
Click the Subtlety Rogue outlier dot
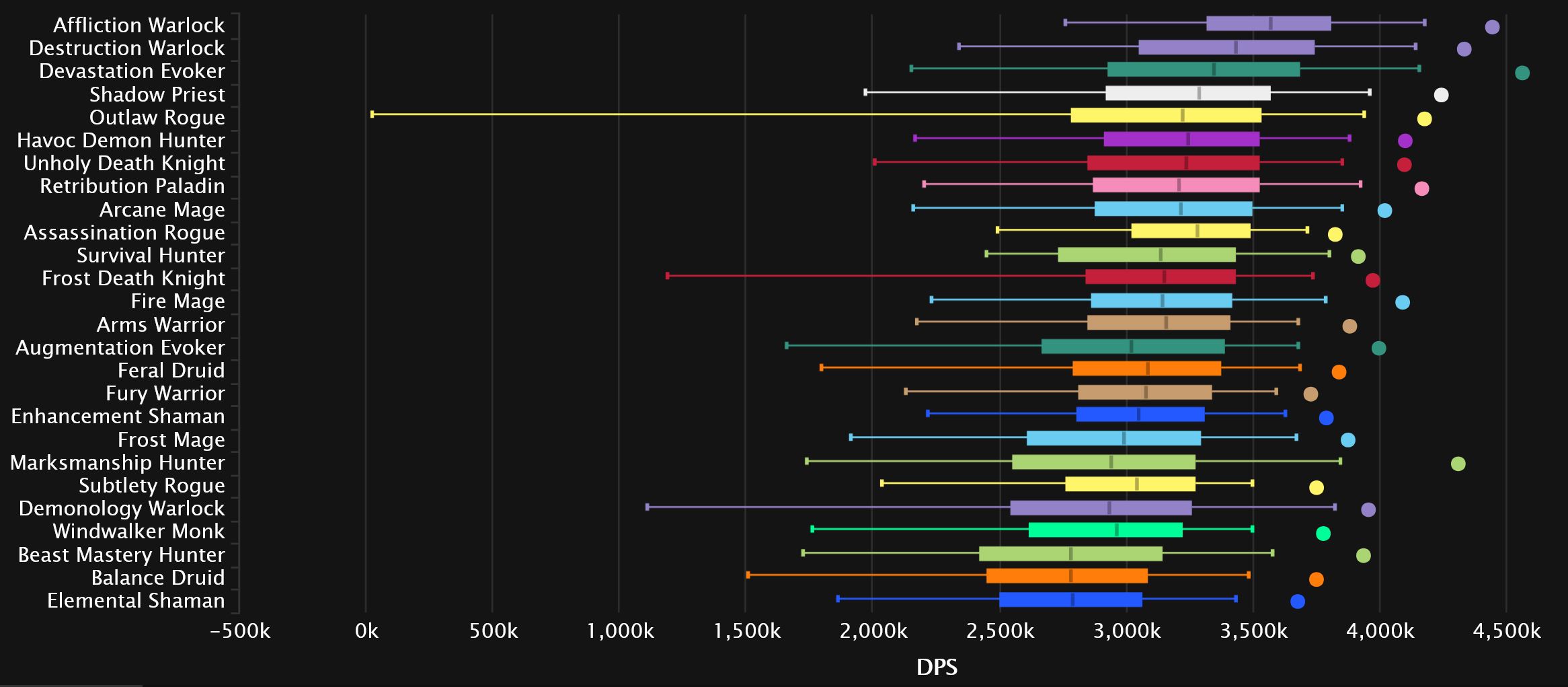[1316, 488]
